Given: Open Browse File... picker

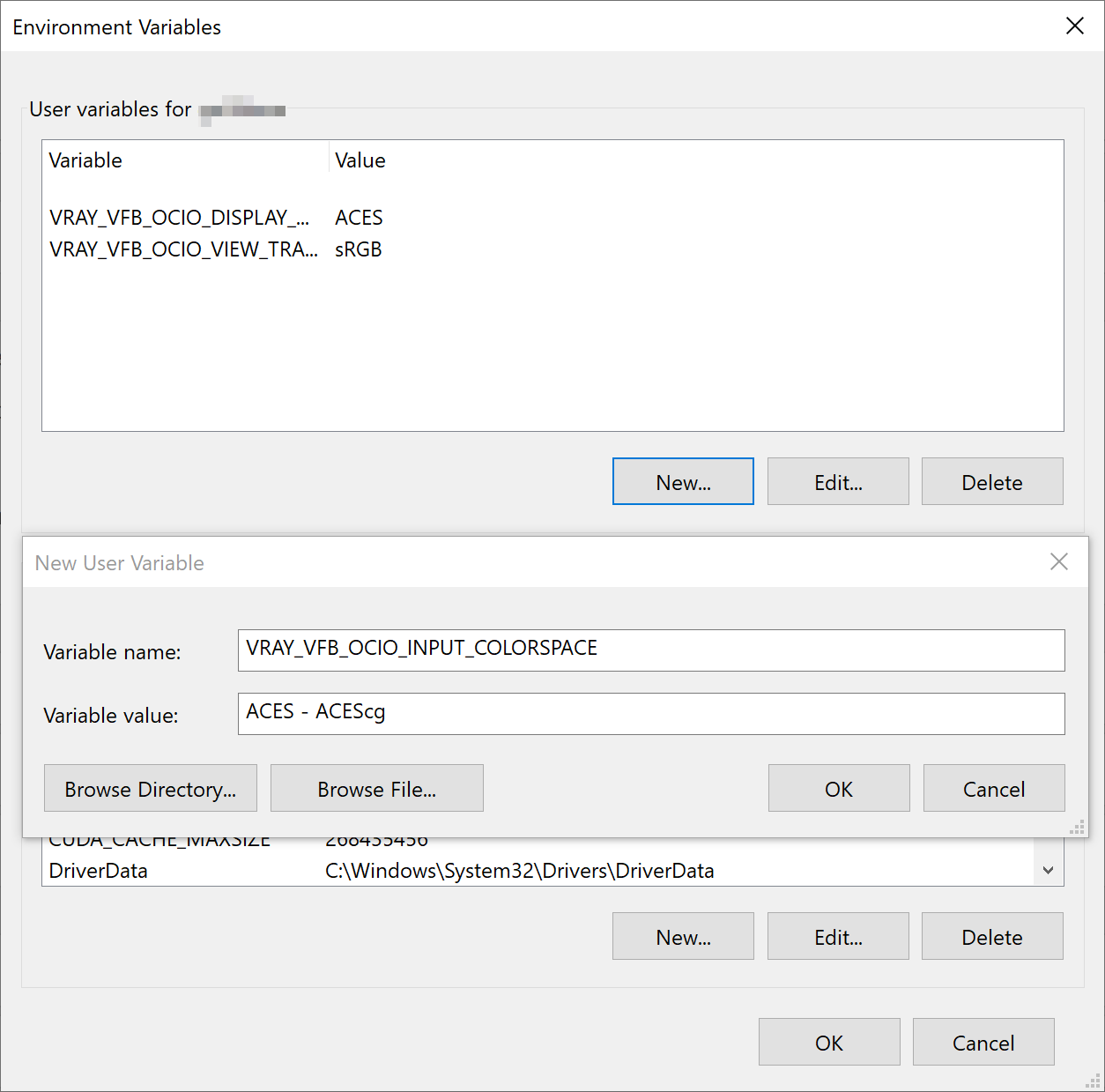Looking at the screenshot, I should (376, 788).
